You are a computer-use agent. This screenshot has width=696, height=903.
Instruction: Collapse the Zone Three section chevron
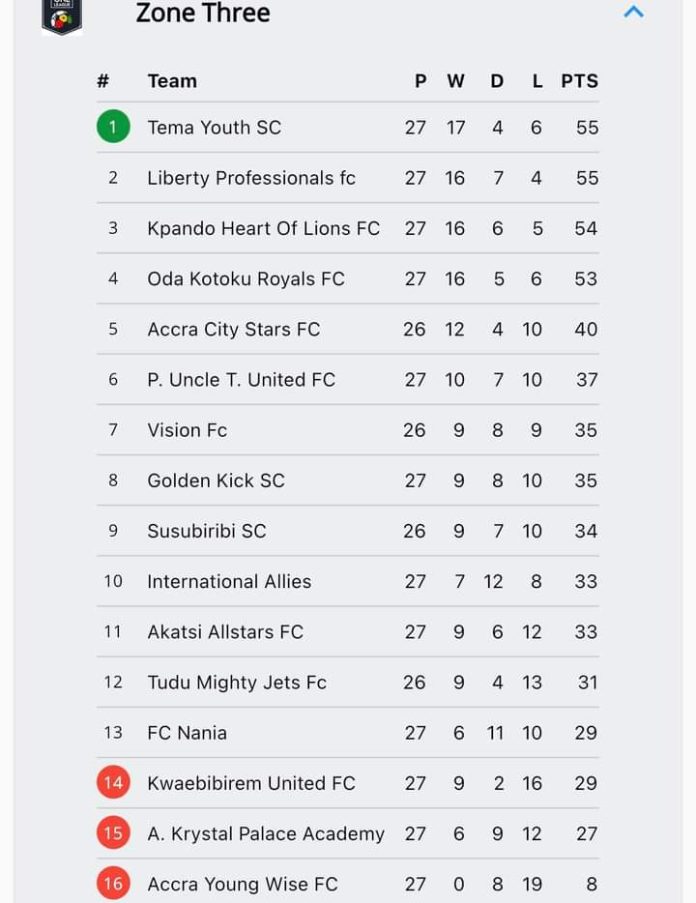[633, 12]
